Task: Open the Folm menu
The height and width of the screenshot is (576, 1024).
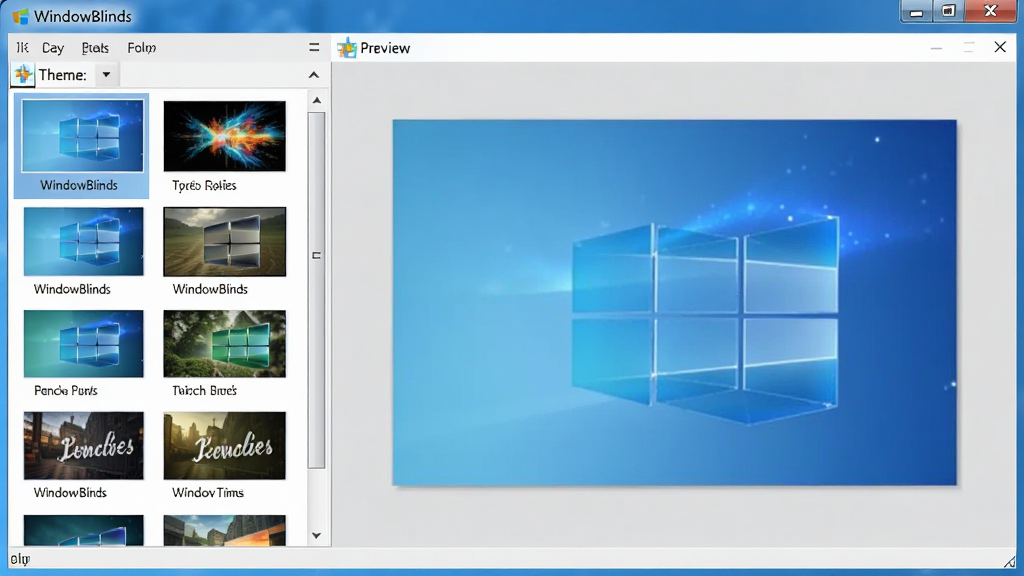Action: [142, 48]
